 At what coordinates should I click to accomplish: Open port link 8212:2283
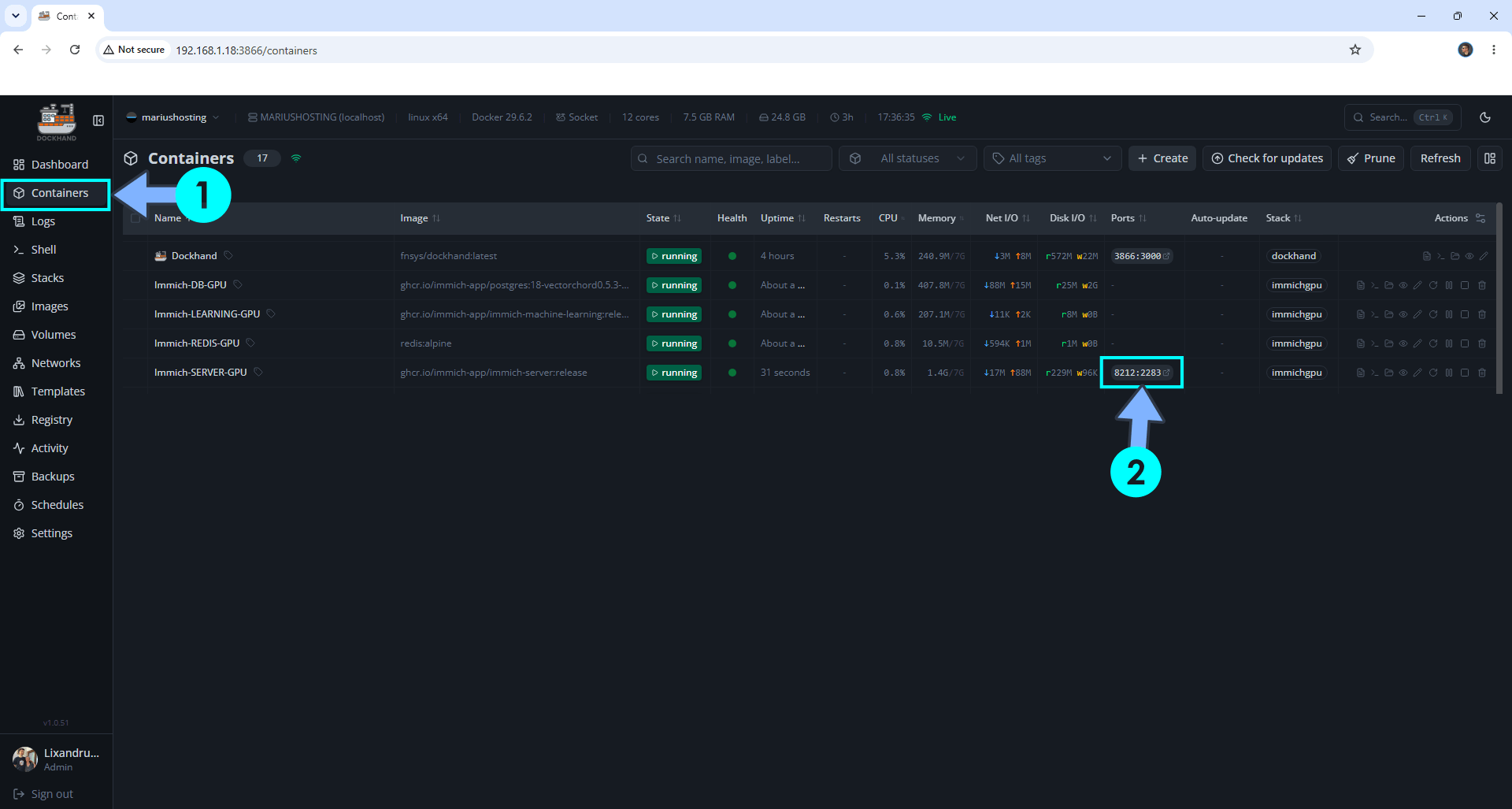point(1142,373)
